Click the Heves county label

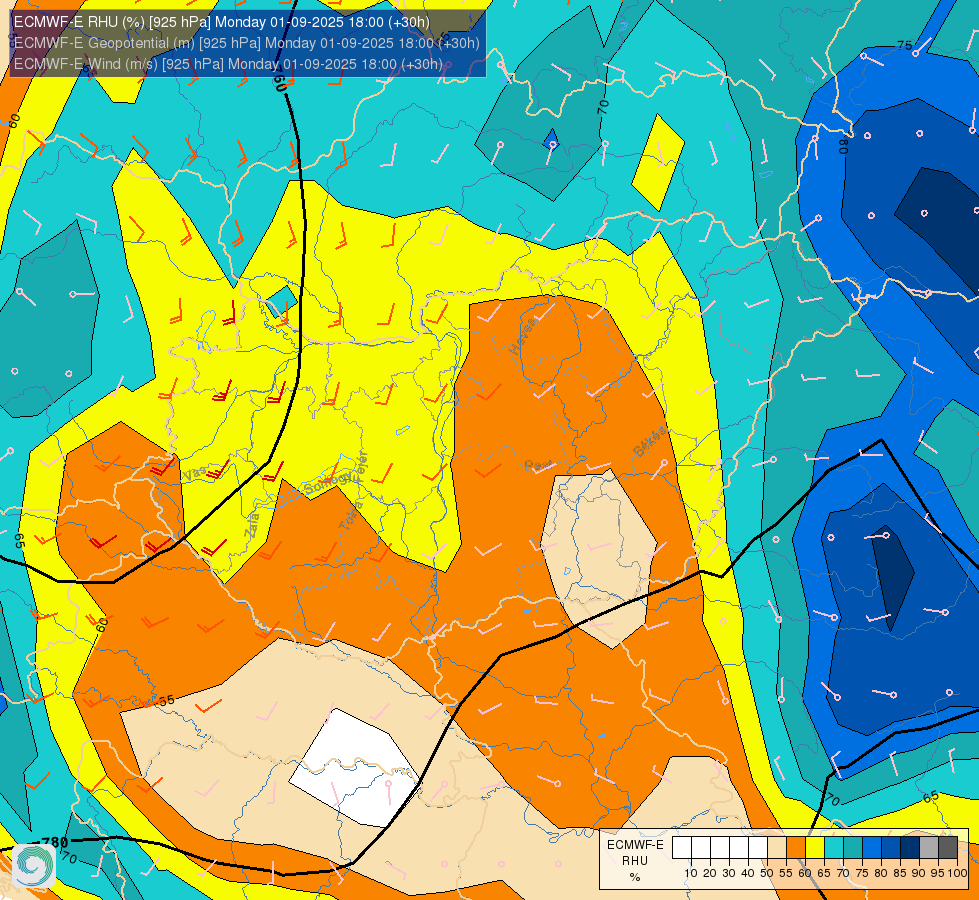pos(523,335)
